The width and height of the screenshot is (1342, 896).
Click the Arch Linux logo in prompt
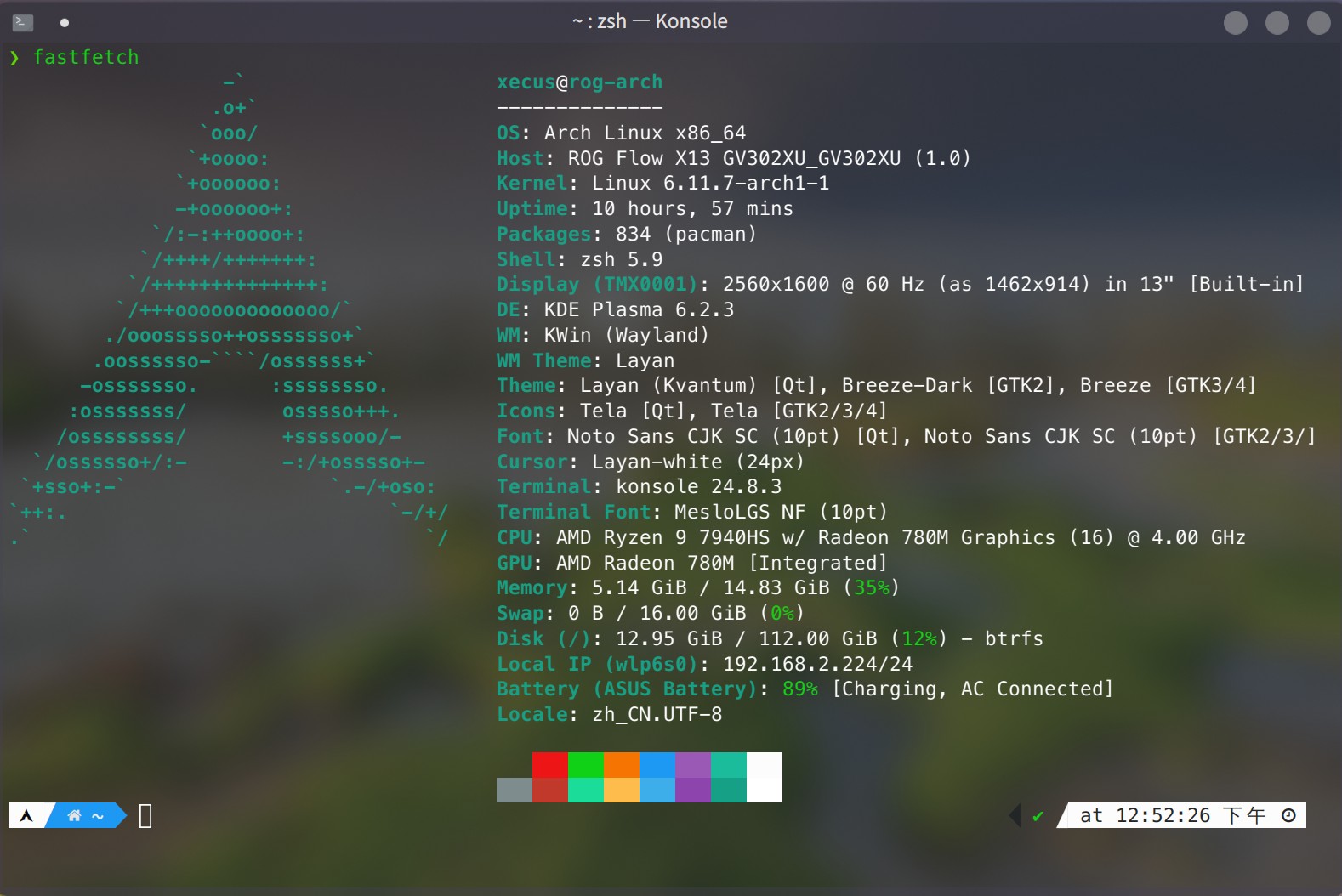27,816
